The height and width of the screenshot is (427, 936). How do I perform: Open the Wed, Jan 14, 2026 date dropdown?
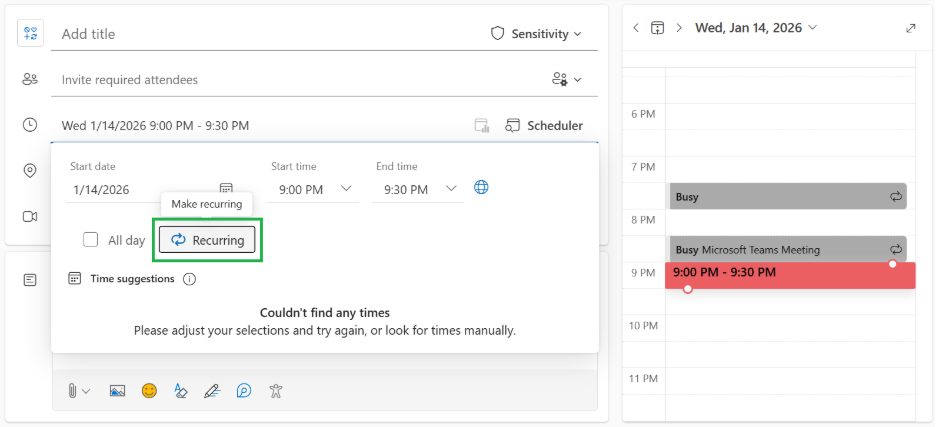756,27
